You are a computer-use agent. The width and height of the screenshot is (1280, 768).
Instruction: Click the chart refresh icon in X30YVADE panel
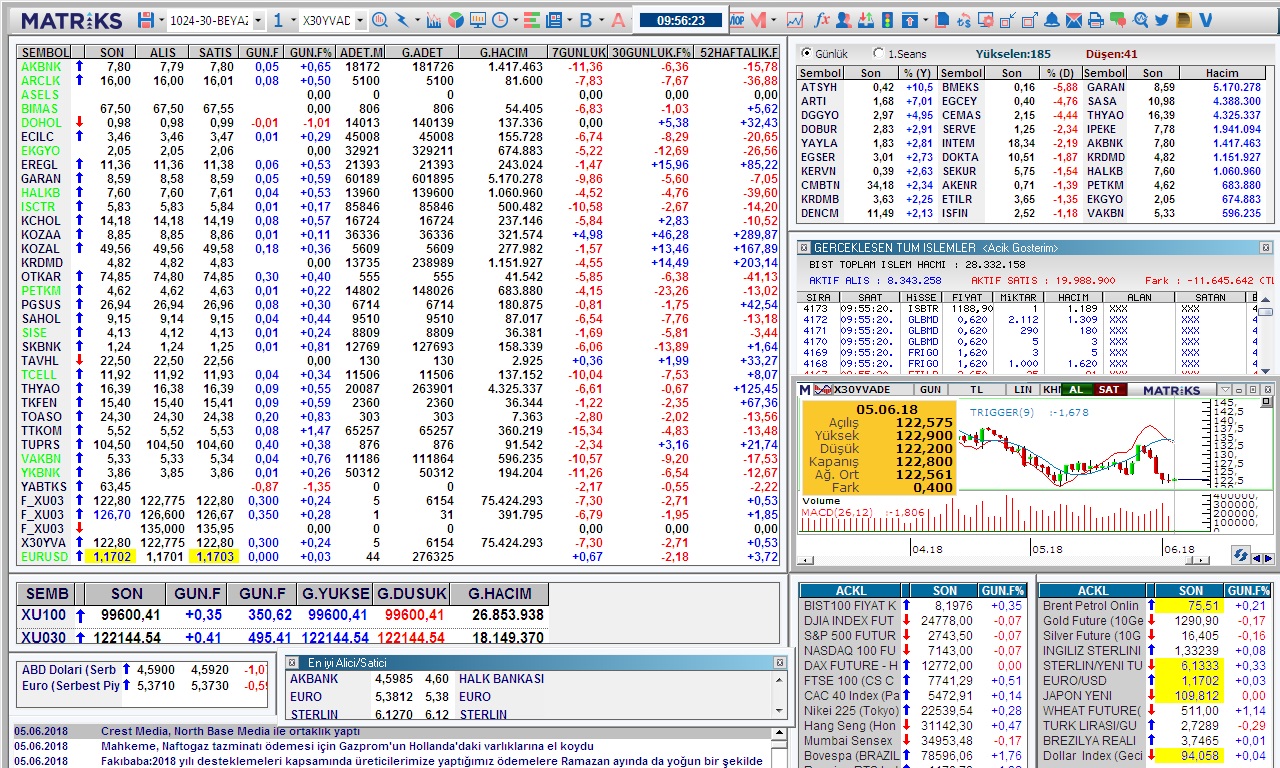(x=1240, y=555)
